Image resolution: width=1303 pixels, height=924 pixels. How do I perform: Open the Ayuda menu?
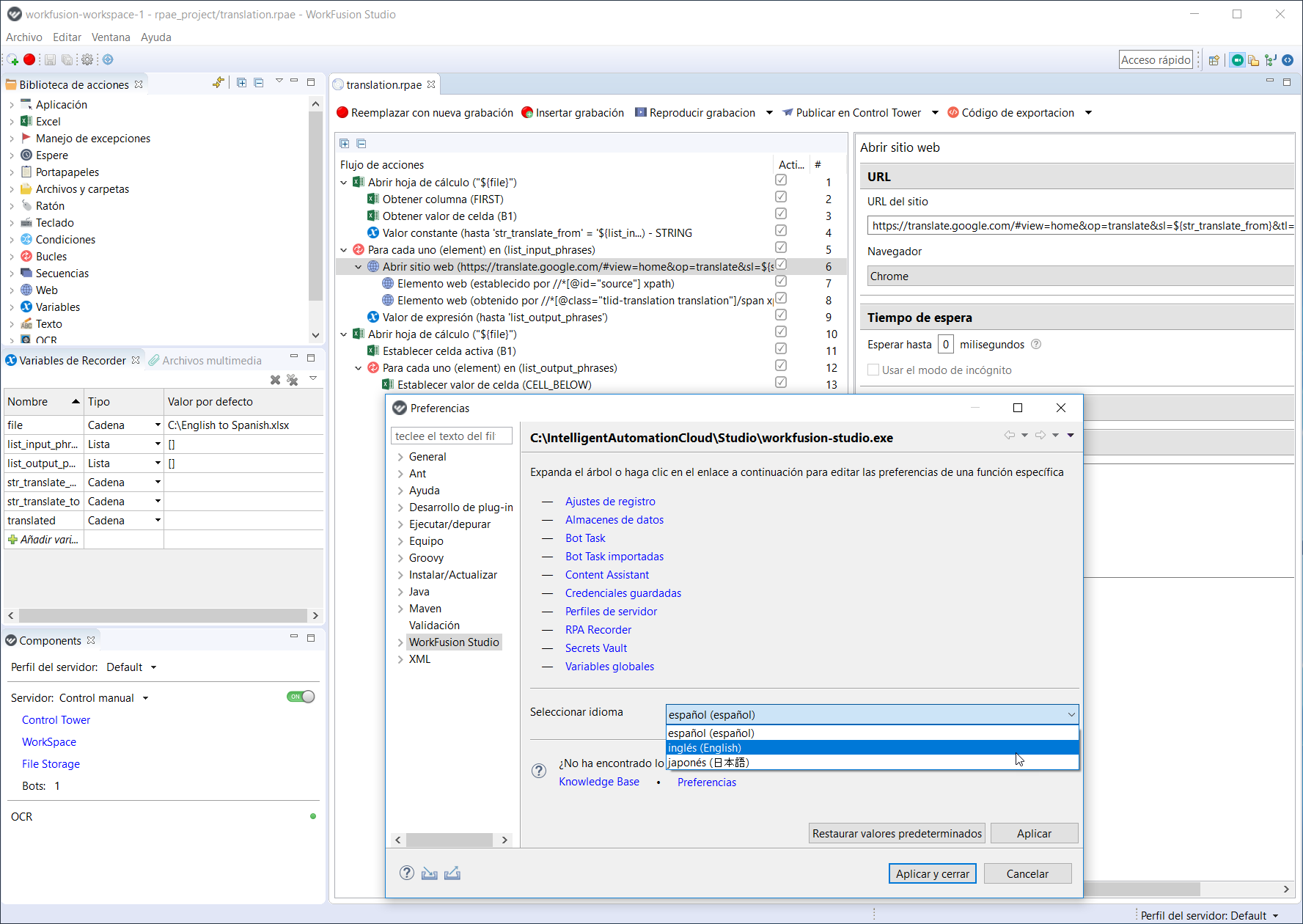point(156,37)
